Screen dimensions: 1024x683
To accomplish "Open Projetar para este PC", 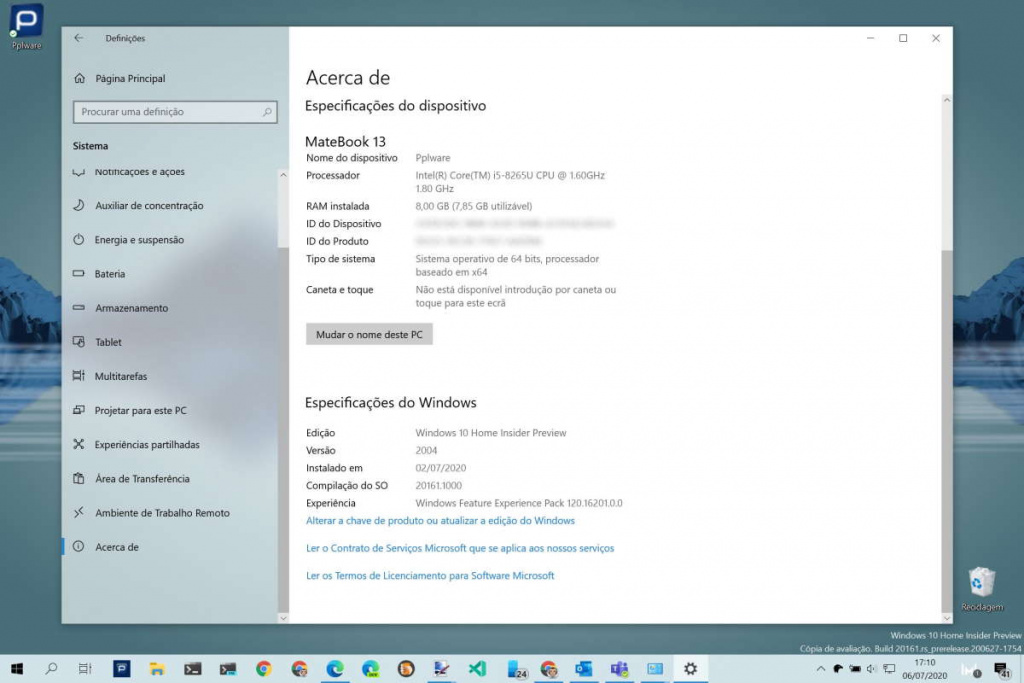I will click(140, 411).
